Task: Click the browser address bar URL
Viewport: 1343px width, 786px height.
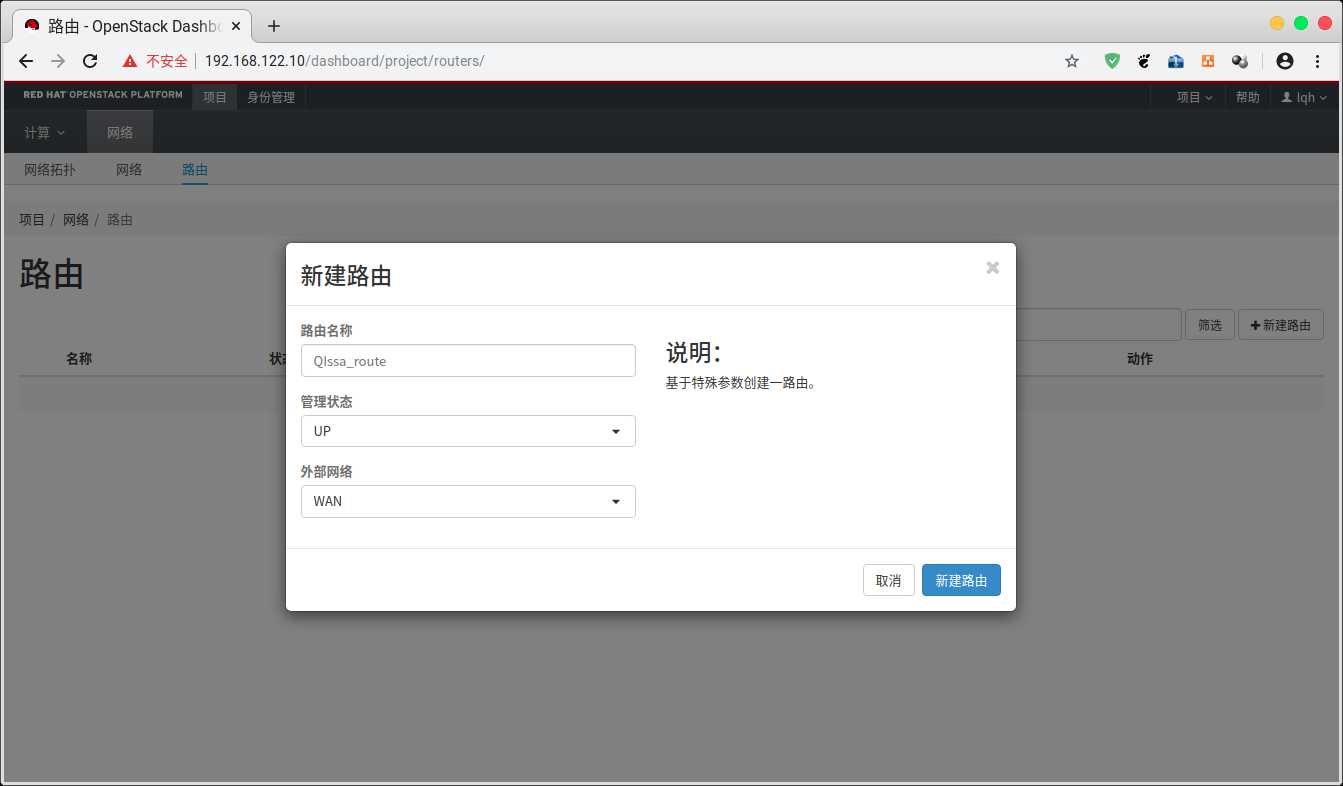Action: pyautogui.click(x=344, y=61)
